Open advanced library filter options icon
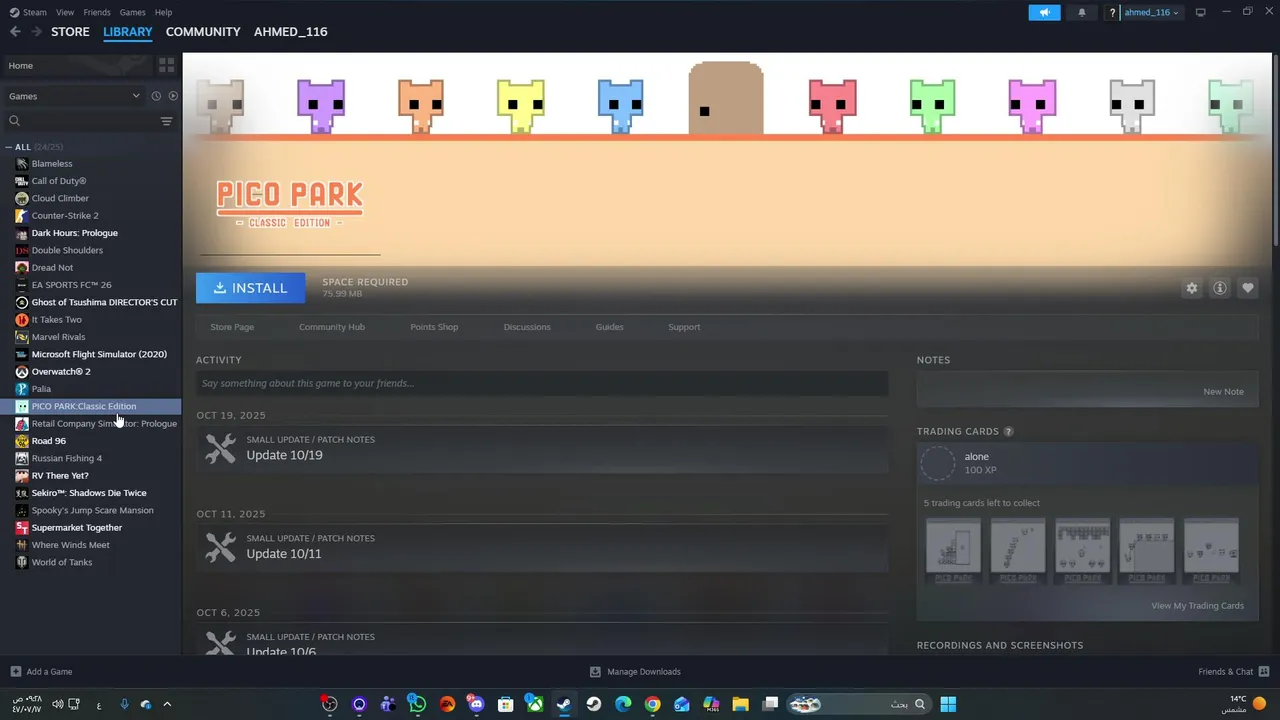1280x720 pixels. coord(166,121)
